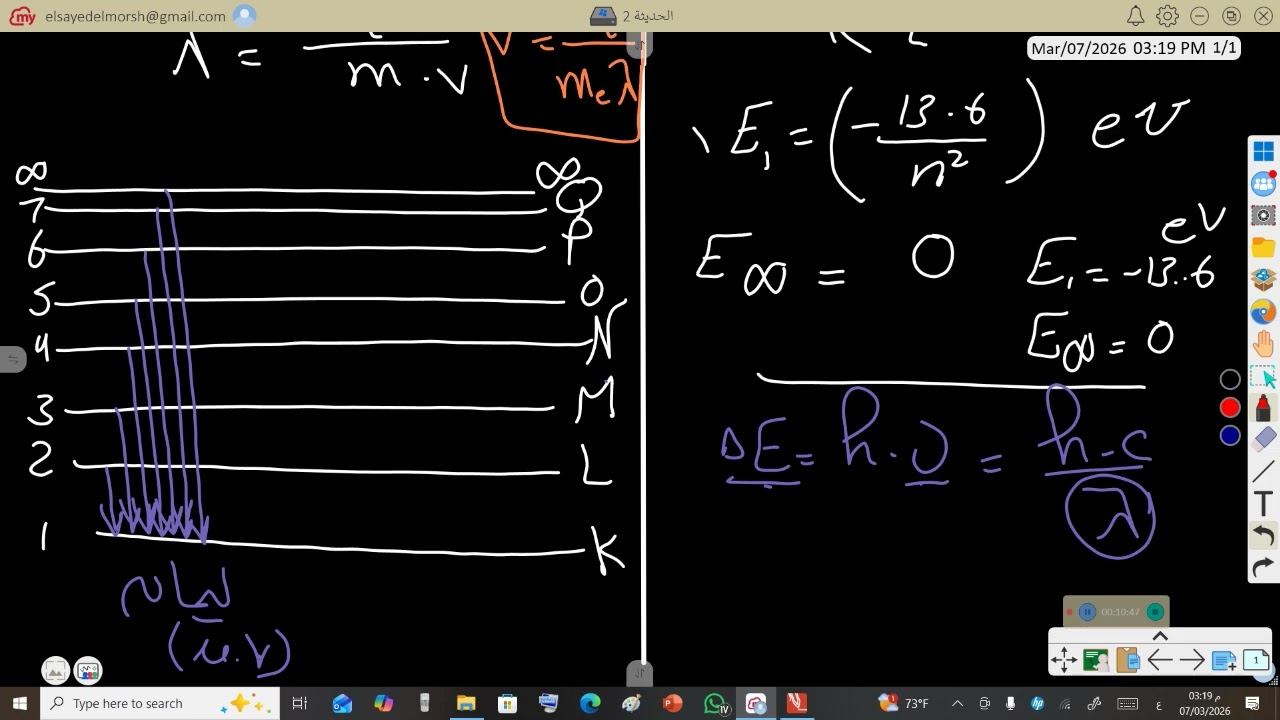Redo the last undone stroke
Viewport: 1280px width, 720px height.
point(1263,567)
